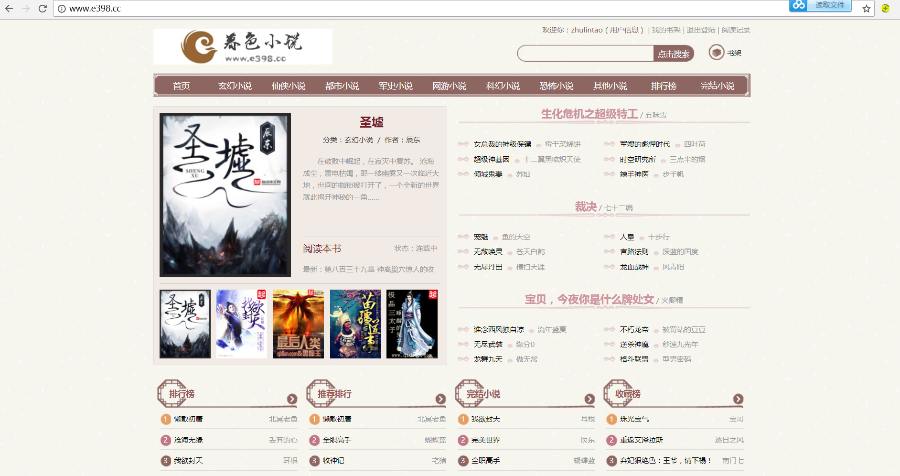Viewport: 900px width, 476px height.
Task: Reload the page with the refresh icon
Action: click(x=42, y=9)
